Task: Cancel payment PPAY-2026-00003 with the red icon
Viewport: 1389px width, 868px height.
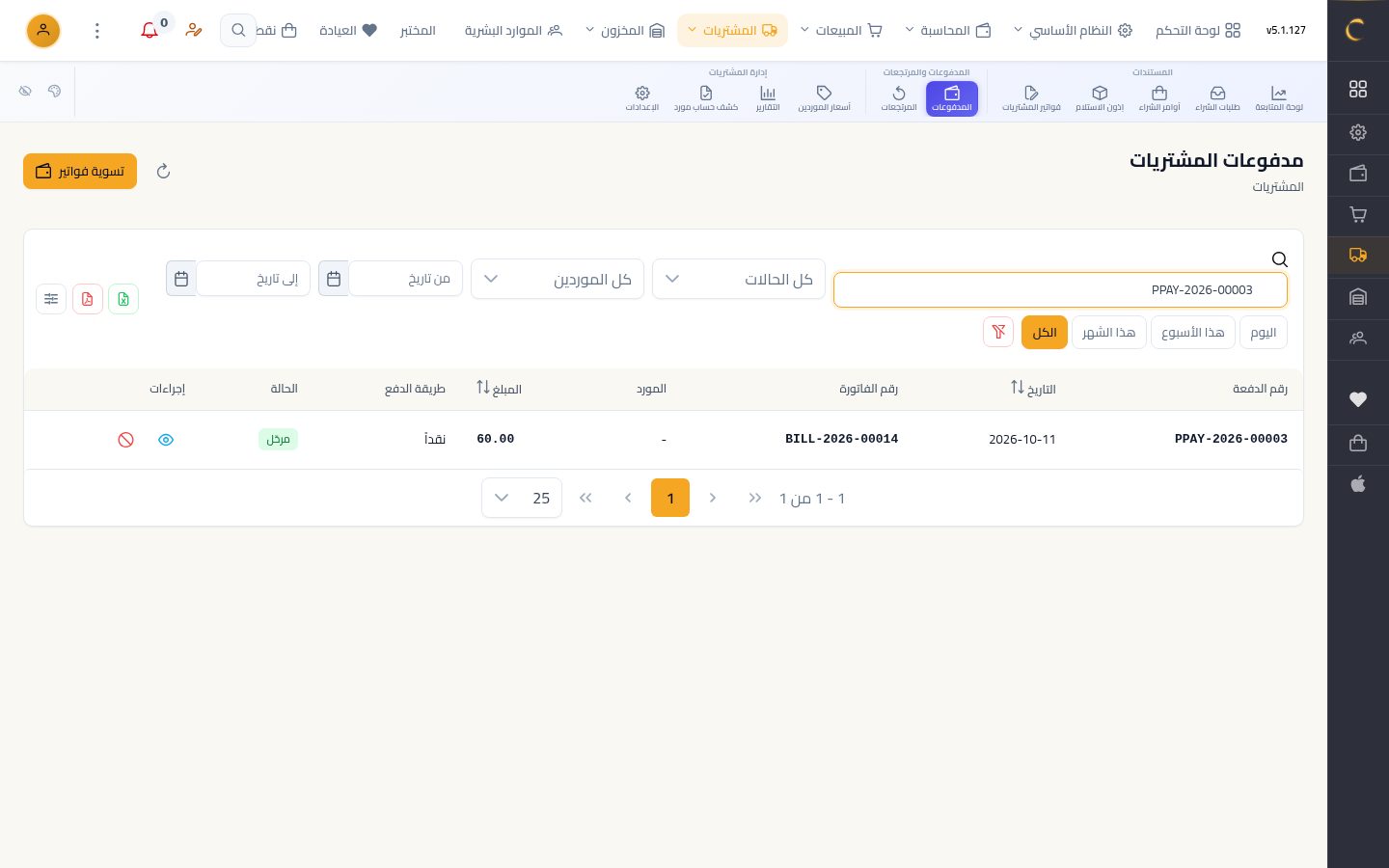Action: tap(125, 440)
